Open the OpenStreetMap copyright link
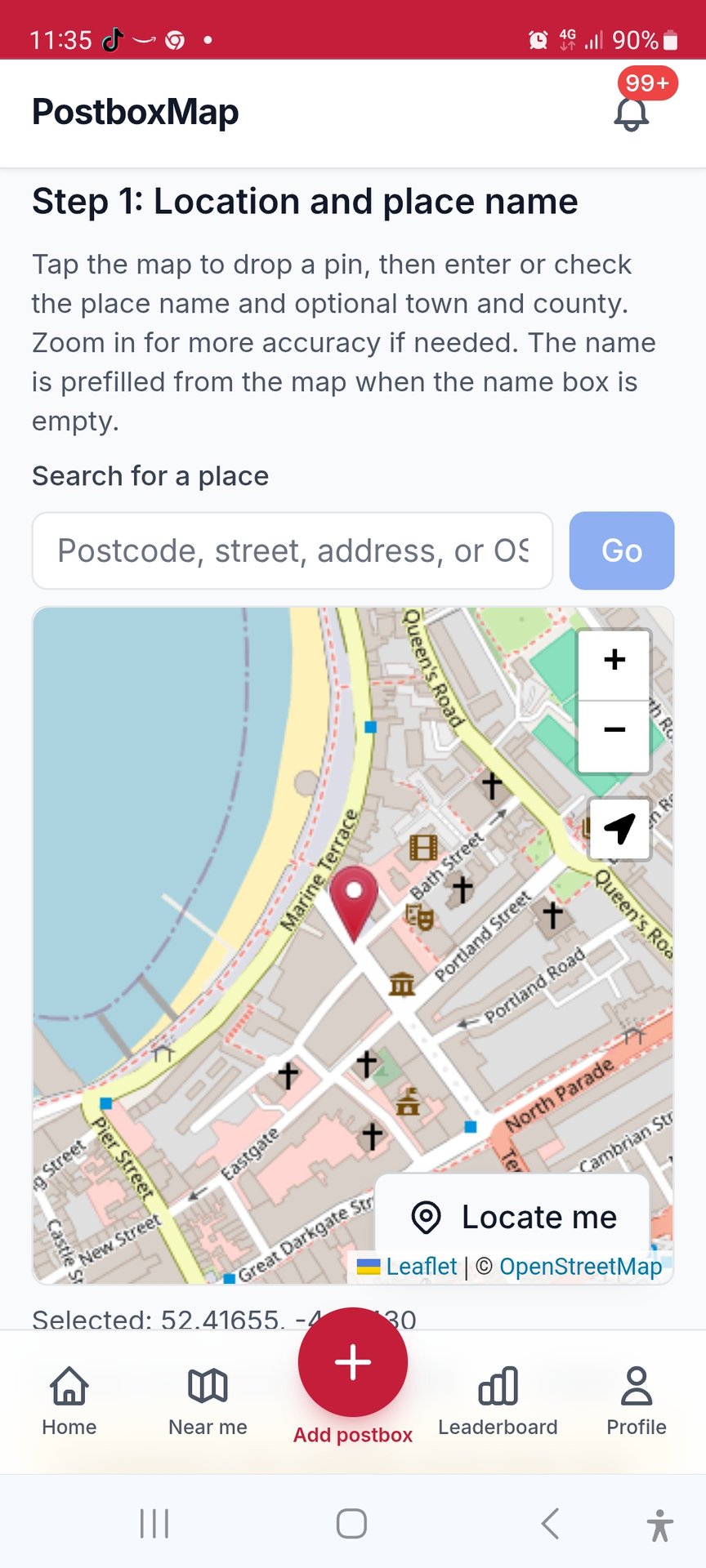Viewport: 706px width, 1568px height. [x=580, y=1267]
